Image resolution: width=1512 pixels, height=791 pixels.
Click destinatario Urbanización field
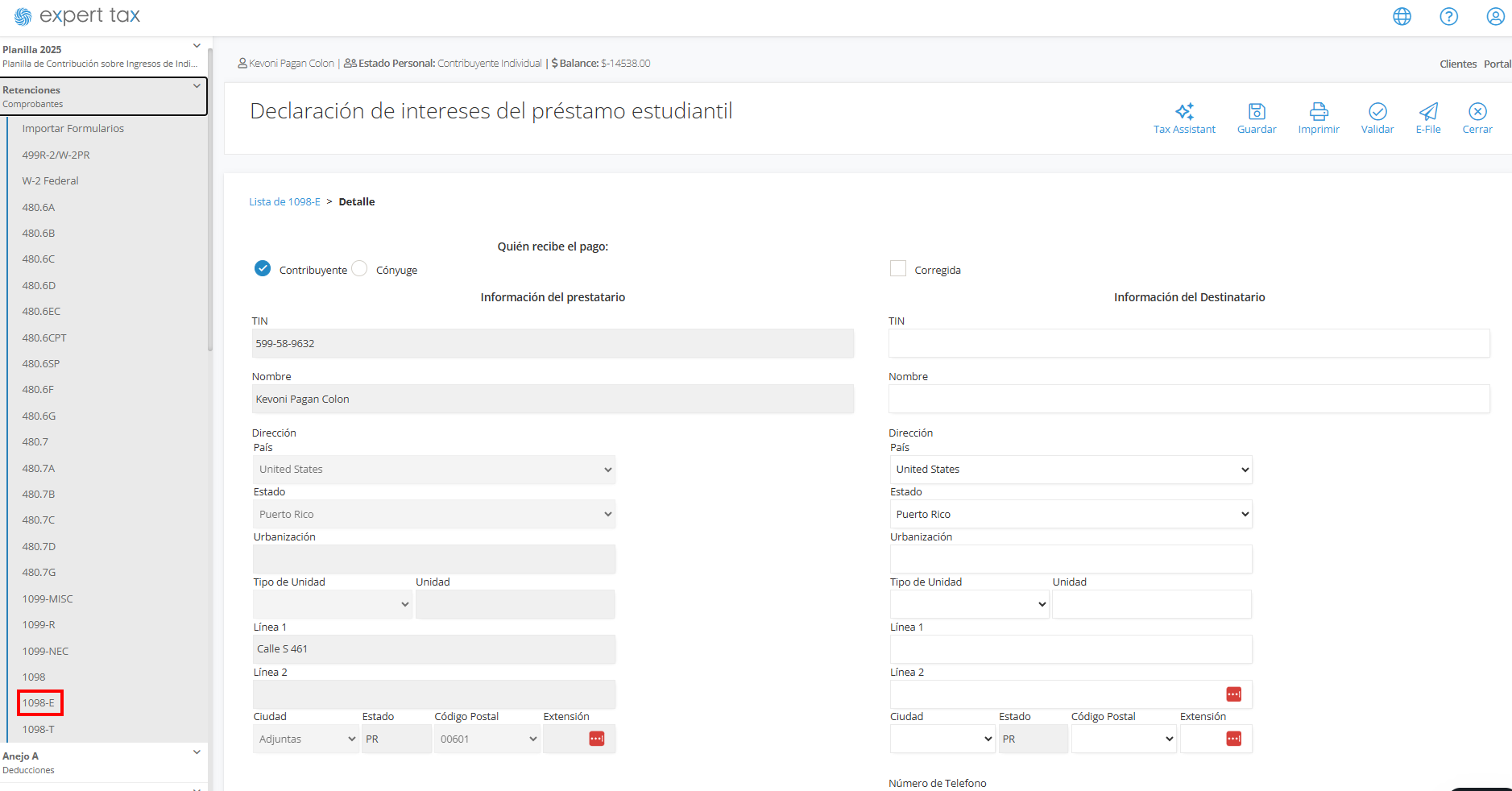pos(1071,559)
